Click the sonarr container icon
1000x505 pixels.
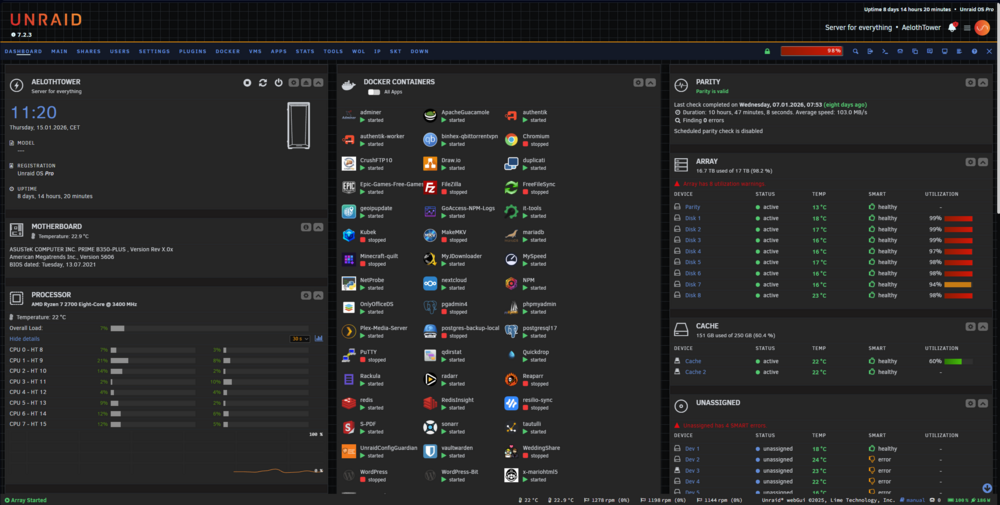point(430,427)
